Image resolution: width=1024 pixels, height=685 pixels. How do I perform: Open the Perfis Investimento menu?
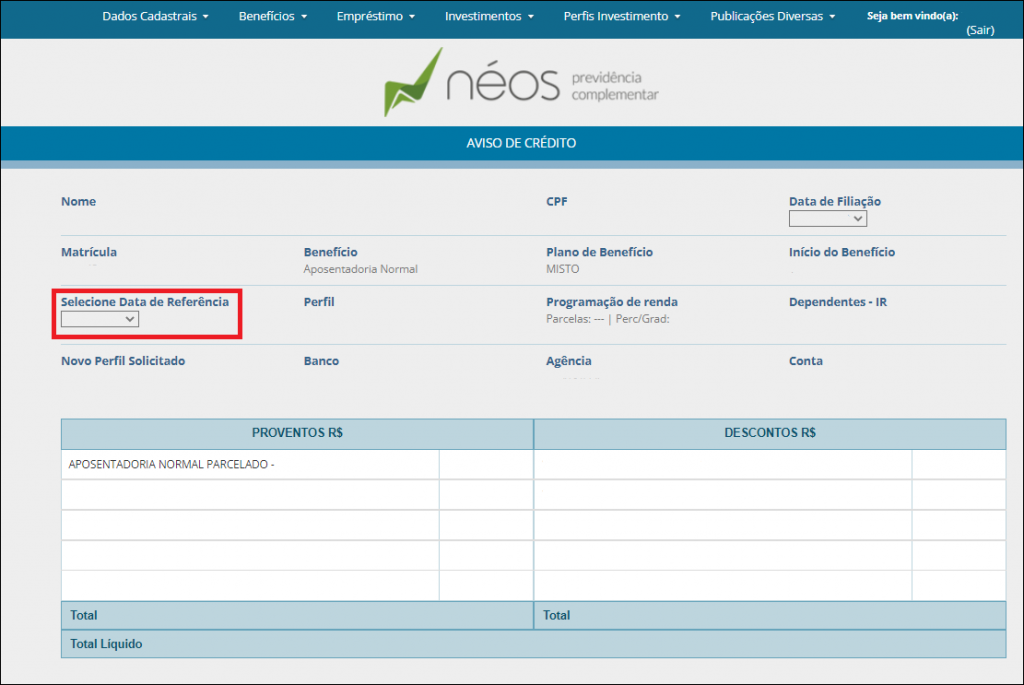(621, 17)
